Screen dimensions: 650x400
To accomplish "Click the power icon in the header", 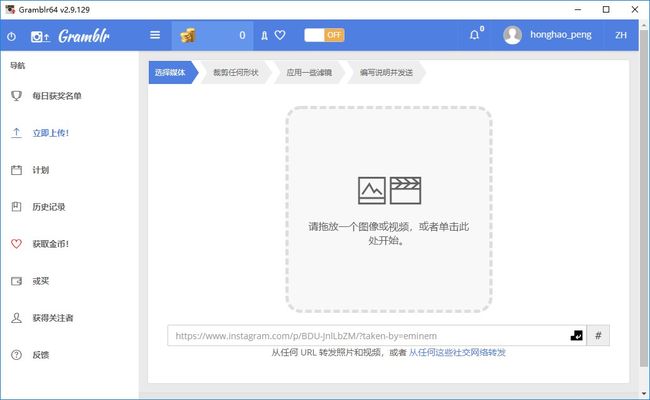I will [12, 36].
